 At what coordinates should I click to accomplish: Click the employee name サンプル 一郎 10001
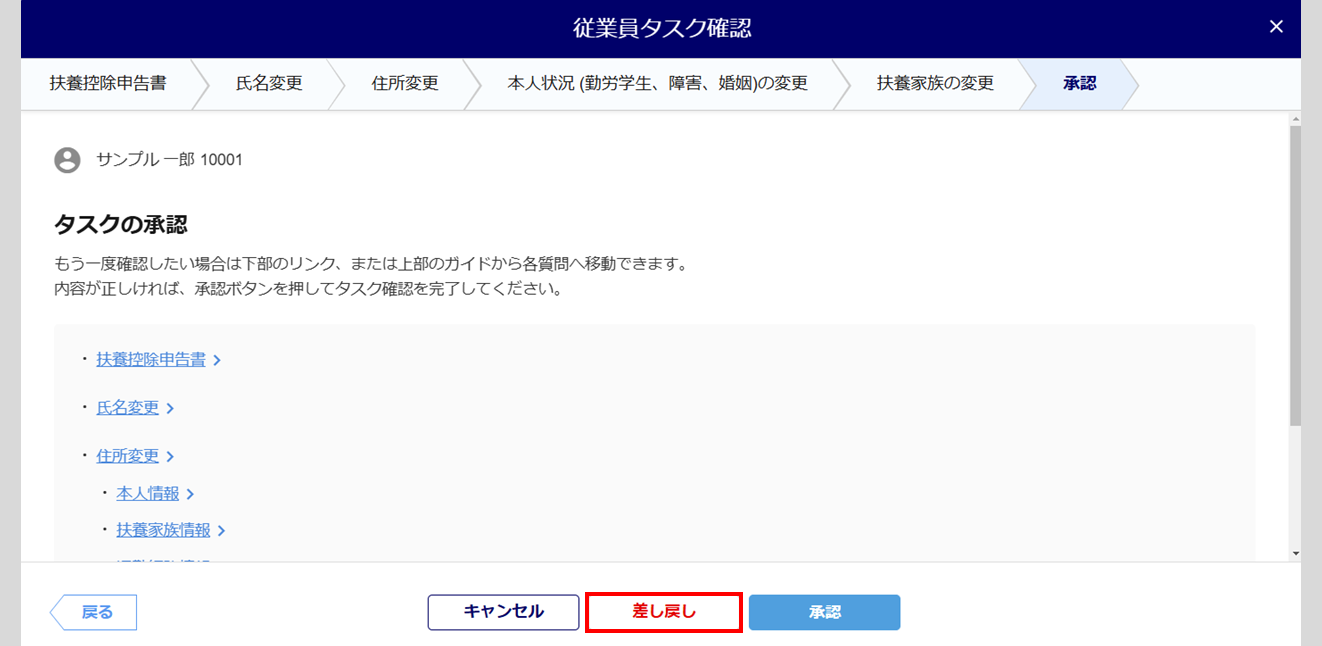pos(169,160)
